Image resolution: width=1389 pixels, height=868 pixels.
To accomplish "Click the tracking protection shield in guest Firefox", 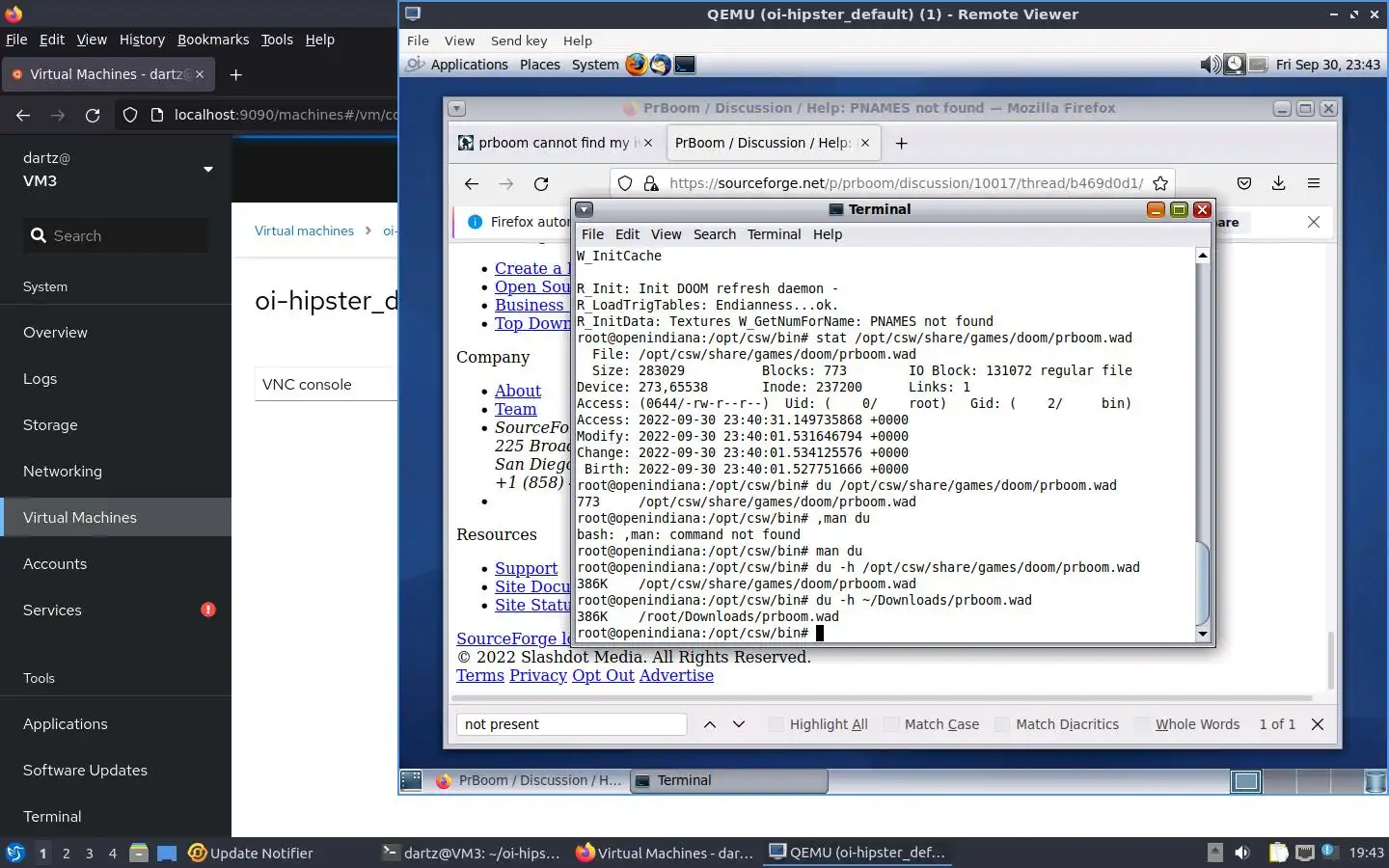I will (625, 183).
